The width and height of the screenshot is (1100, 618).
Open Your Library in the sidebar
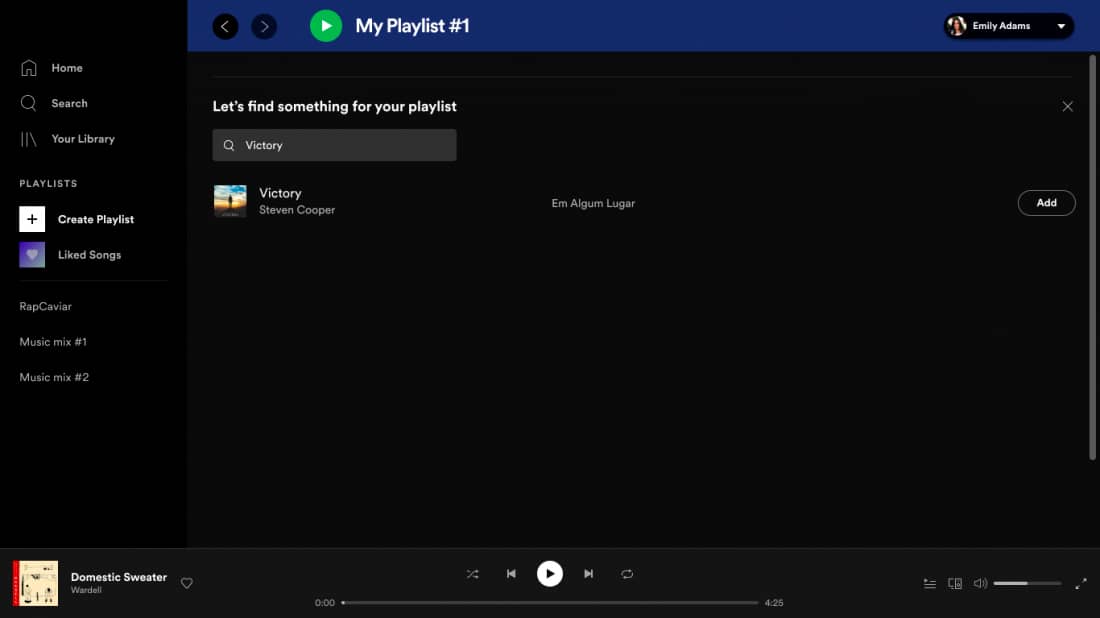82,139
